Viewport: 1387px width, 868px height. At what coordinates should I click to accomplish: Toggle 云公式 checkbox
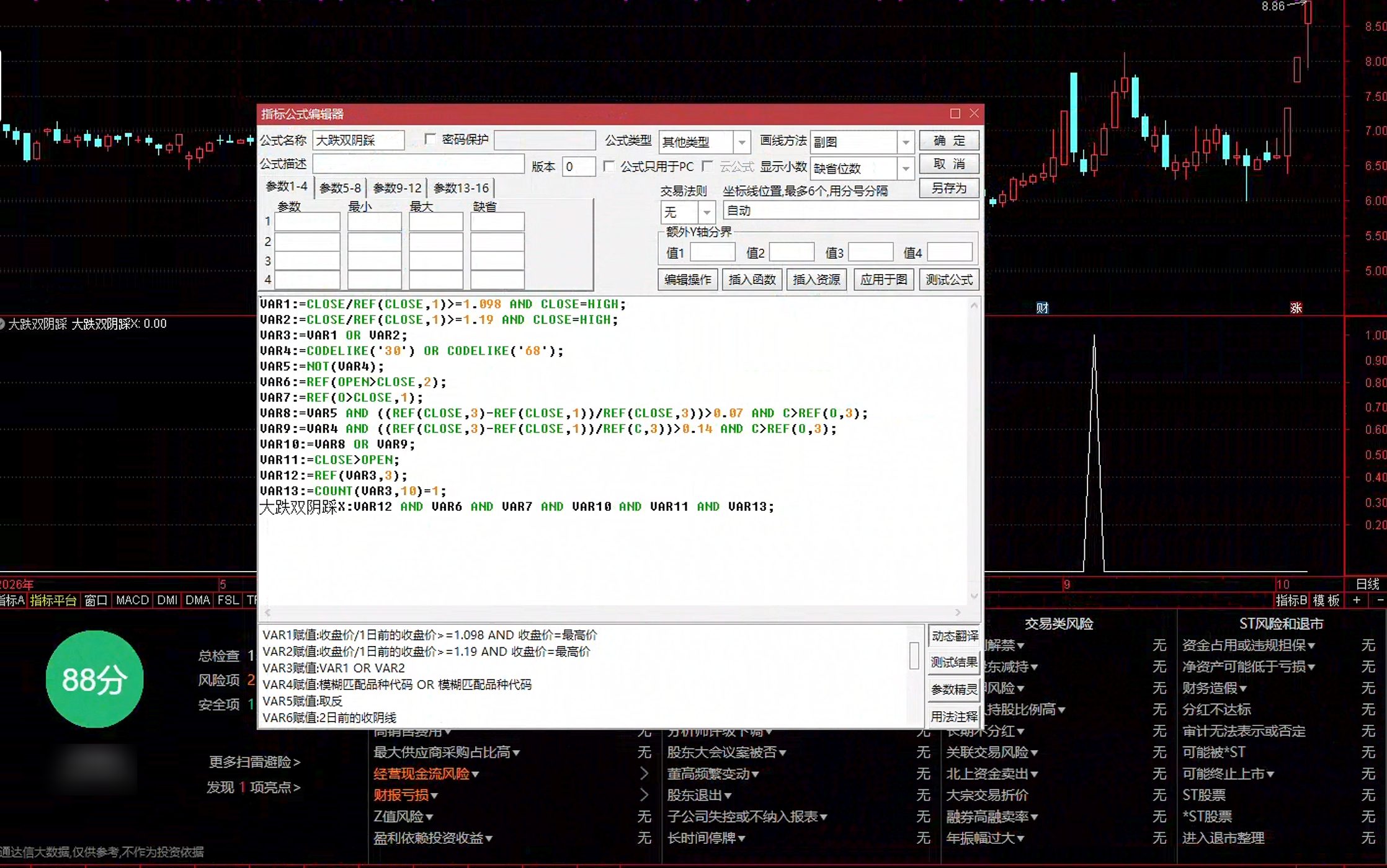click(707, 166)
